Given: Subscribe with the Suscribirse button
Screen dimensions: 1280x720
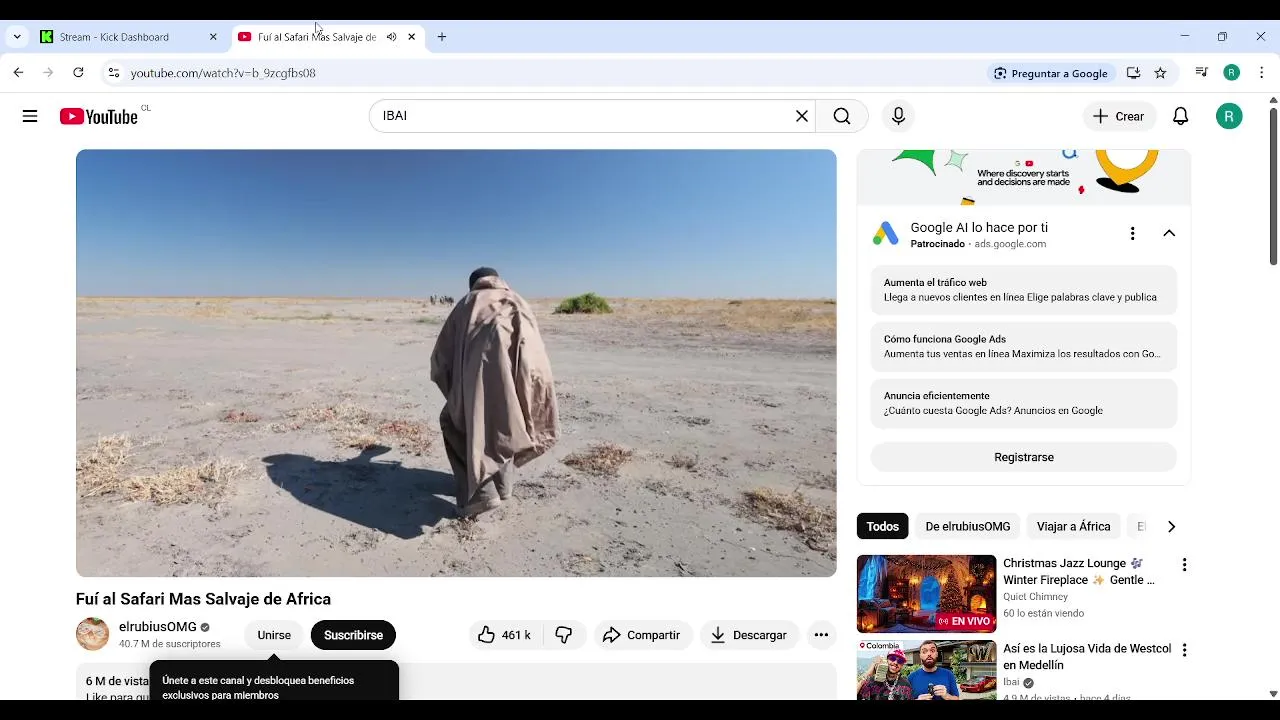Looking at the screenshot, I should (x=353, y=635).
